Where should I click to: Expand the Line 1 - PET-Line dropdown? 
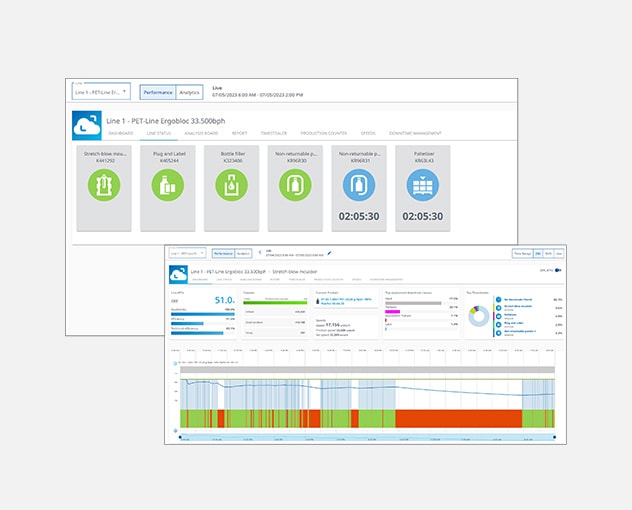[101, 91]
